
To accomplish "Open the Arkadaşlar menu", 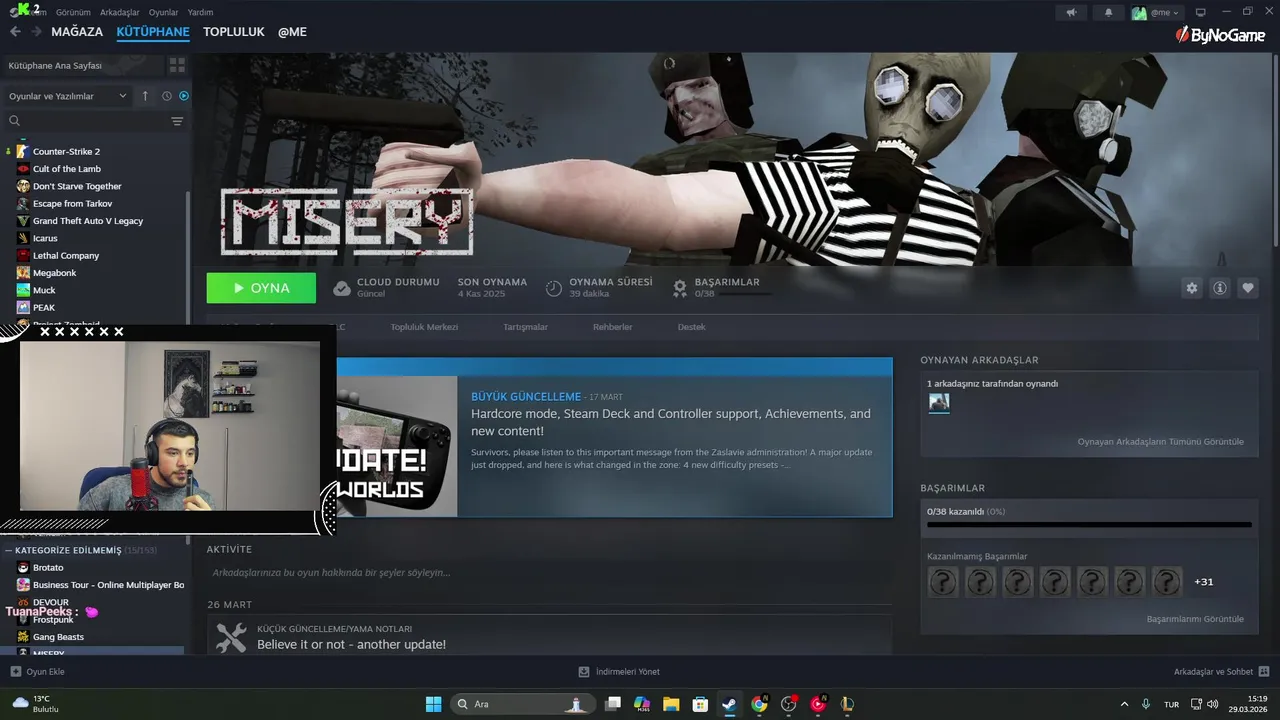I will [x=120, y=12].
